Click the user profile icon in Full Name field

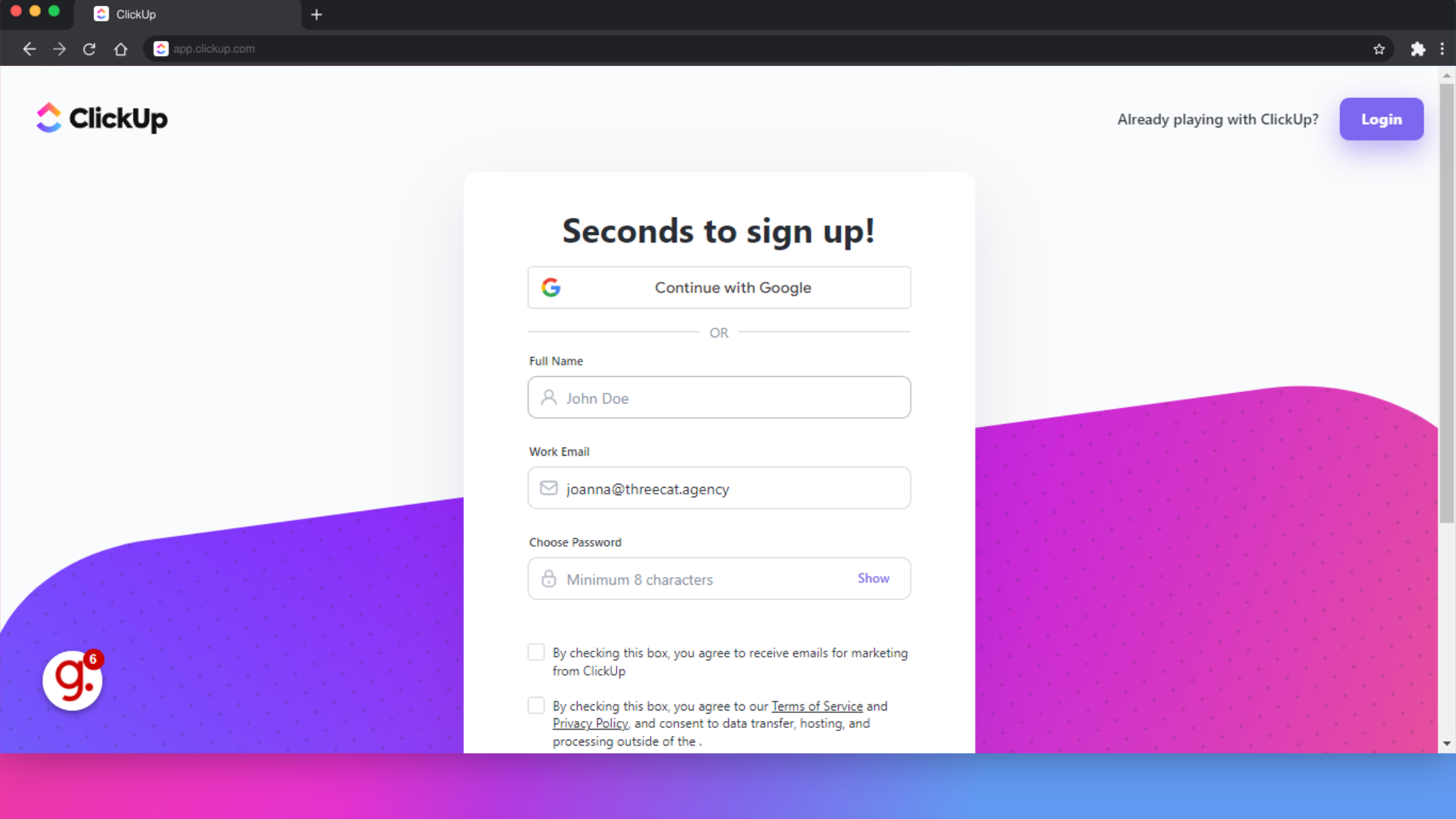click(549, 397)
